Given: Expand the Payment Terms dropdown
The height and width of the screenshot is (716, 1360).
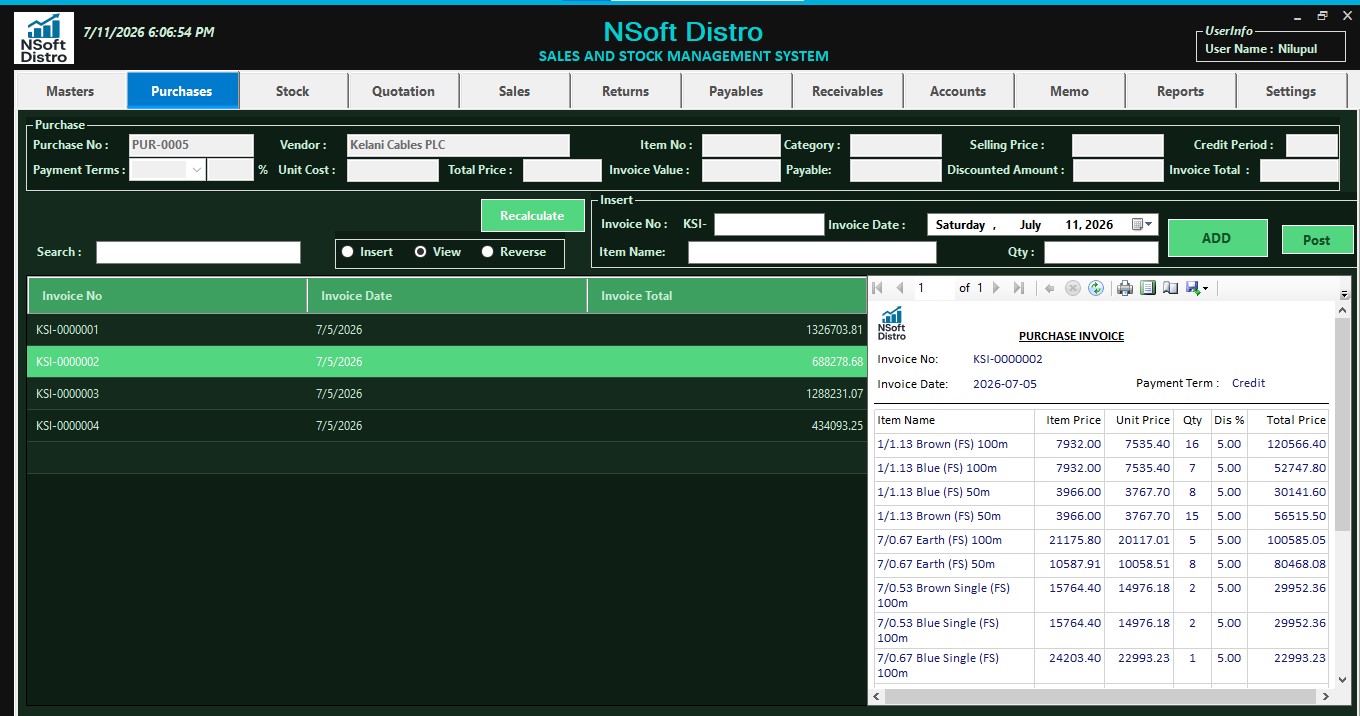Looking at the screenshot, I should 197,170.
